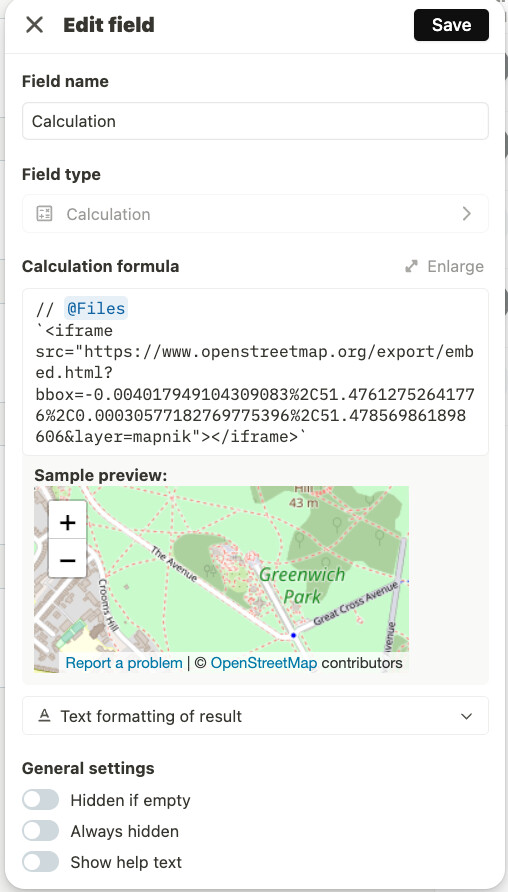The image size is (508, 892).
Task: Open the Report a problem link
Action: pyautogui.click(x=124, y=663)
